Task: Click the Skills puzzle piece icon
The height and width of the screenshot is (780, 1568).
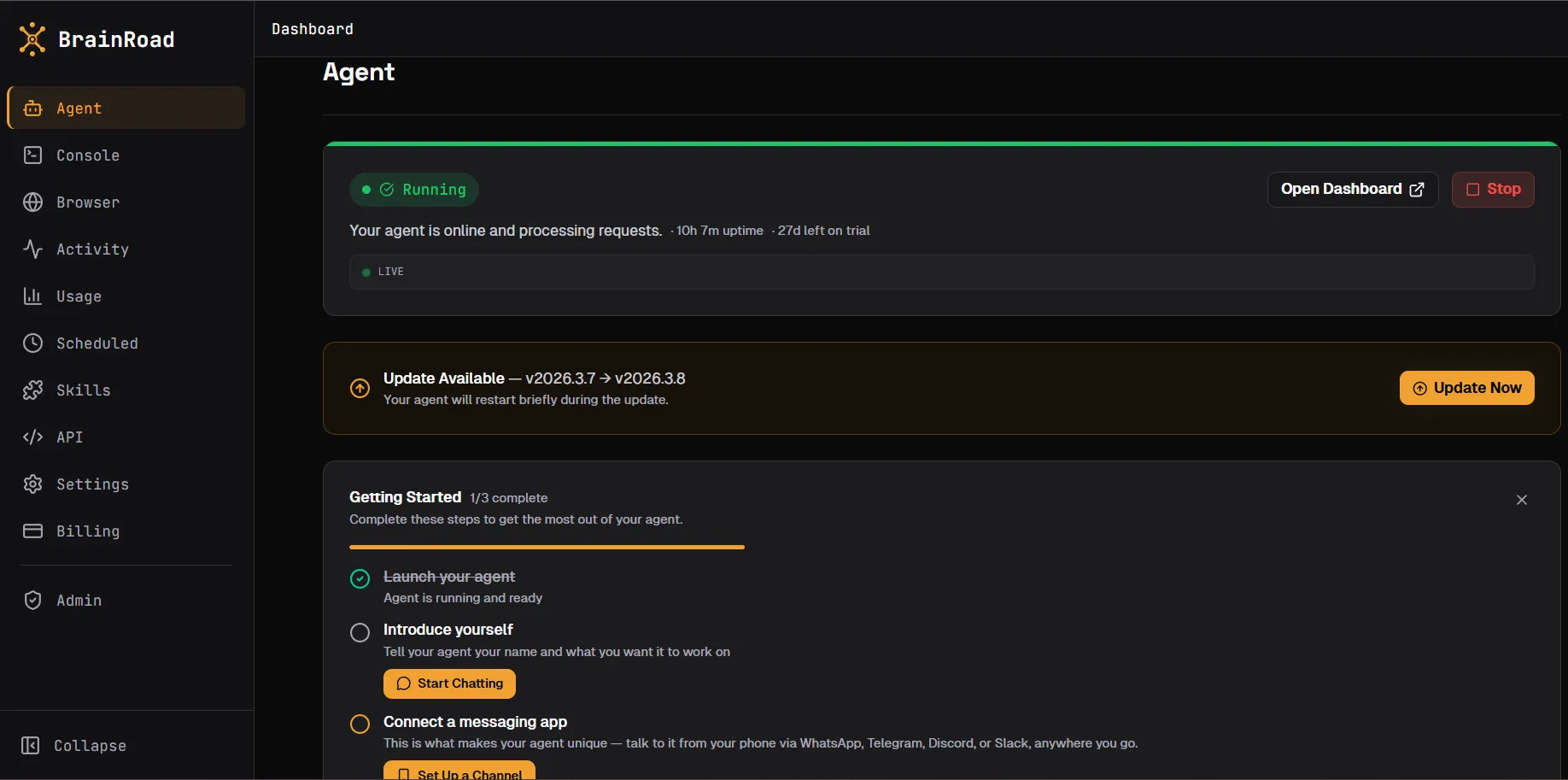Action: [x=33, y=390]
